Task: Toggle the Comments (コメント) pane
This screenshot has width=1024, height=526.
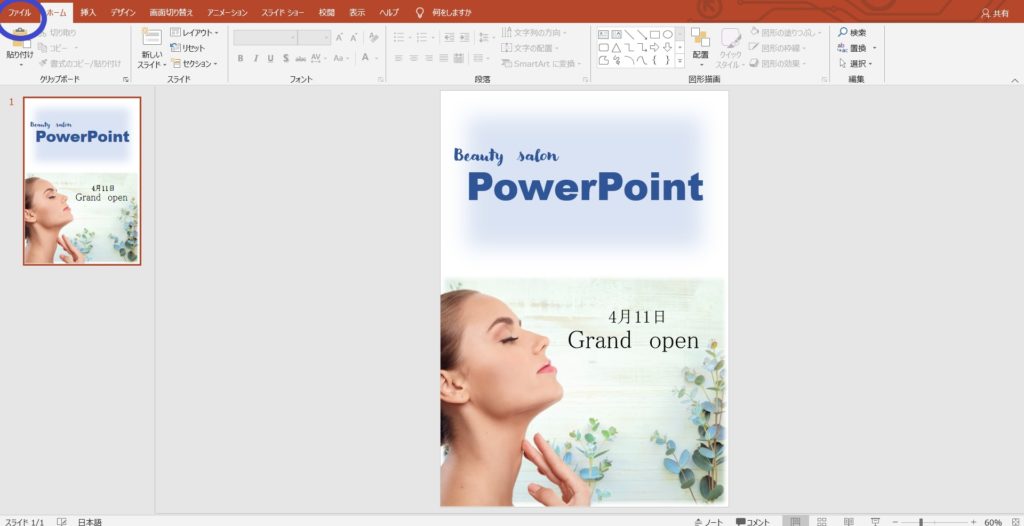Action: (753, 521)
